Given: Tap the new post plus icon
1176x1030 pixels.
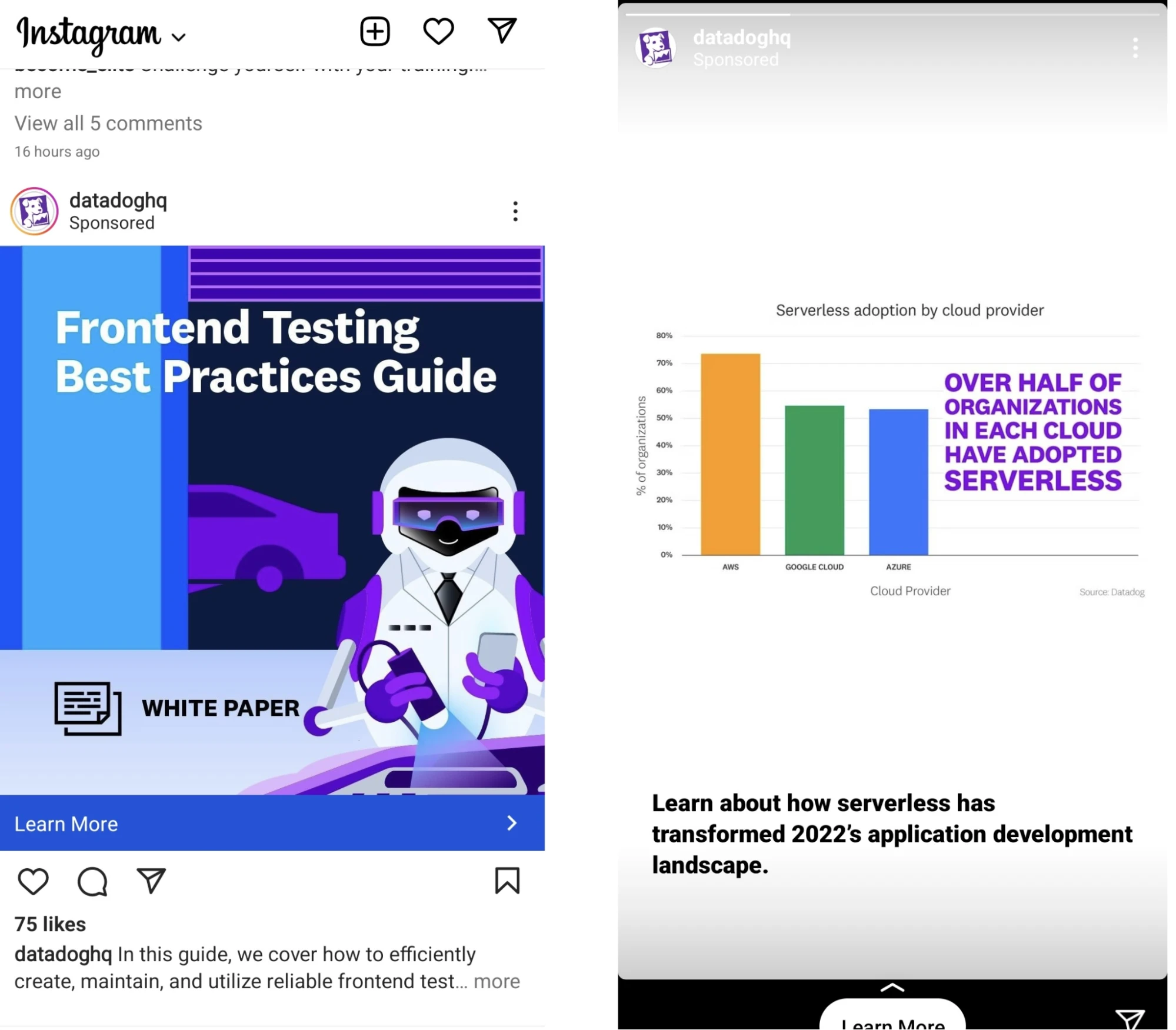Looking at the screenshot, I should coord(375,31).
